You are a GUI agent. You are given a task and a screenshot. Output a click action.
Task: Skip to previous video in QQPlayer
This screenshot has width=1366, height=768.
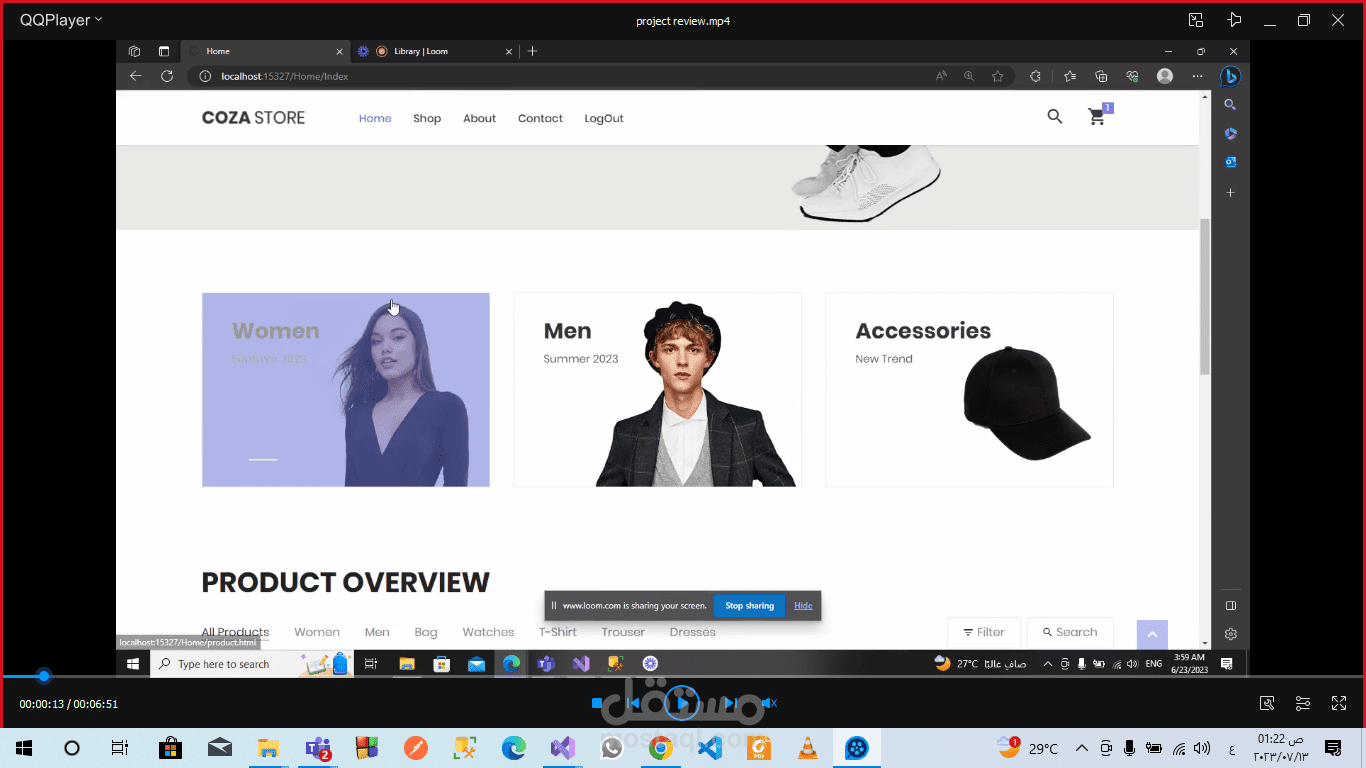click(632, 703)
